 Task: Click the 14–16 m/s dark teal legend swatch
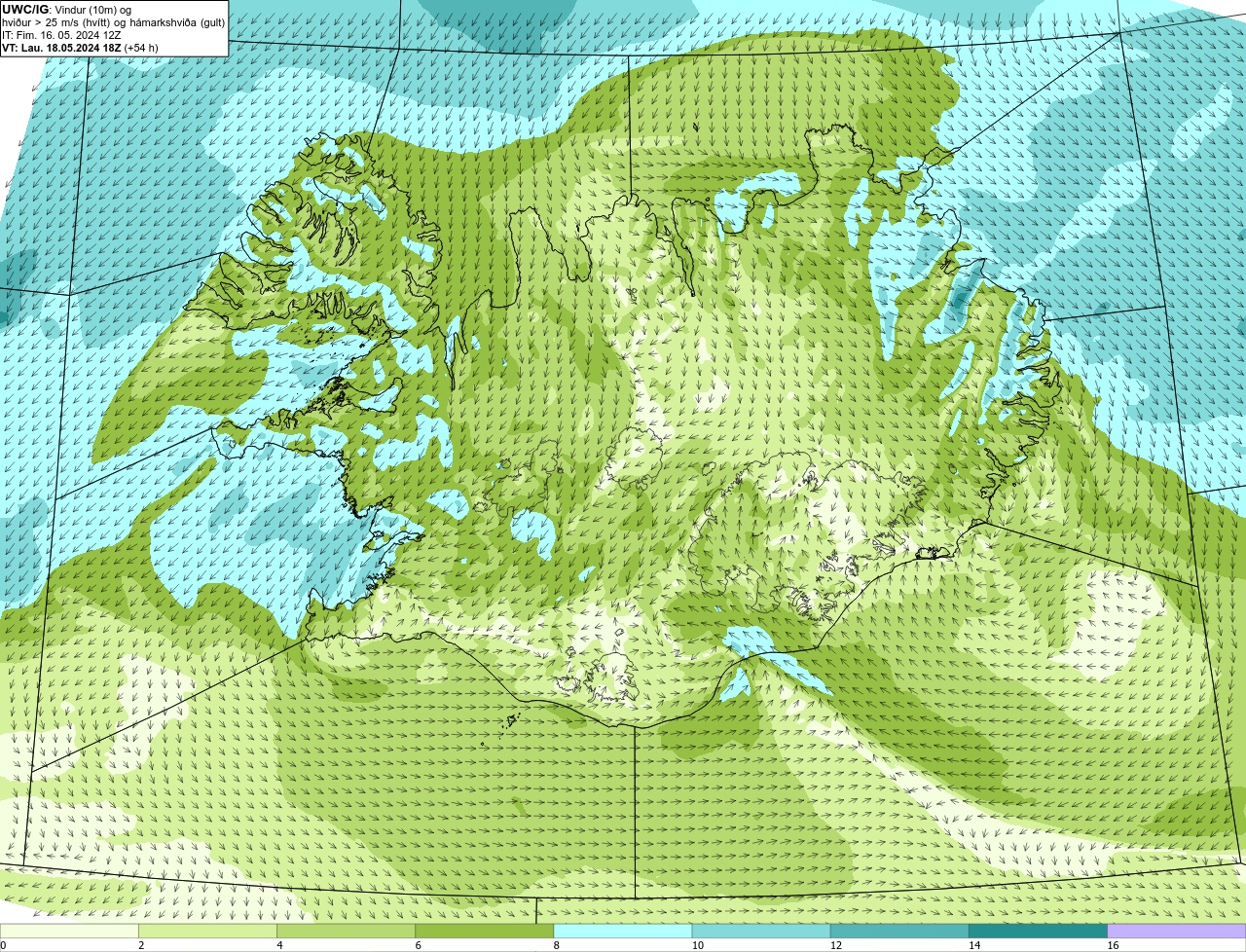pos(1039,932)
